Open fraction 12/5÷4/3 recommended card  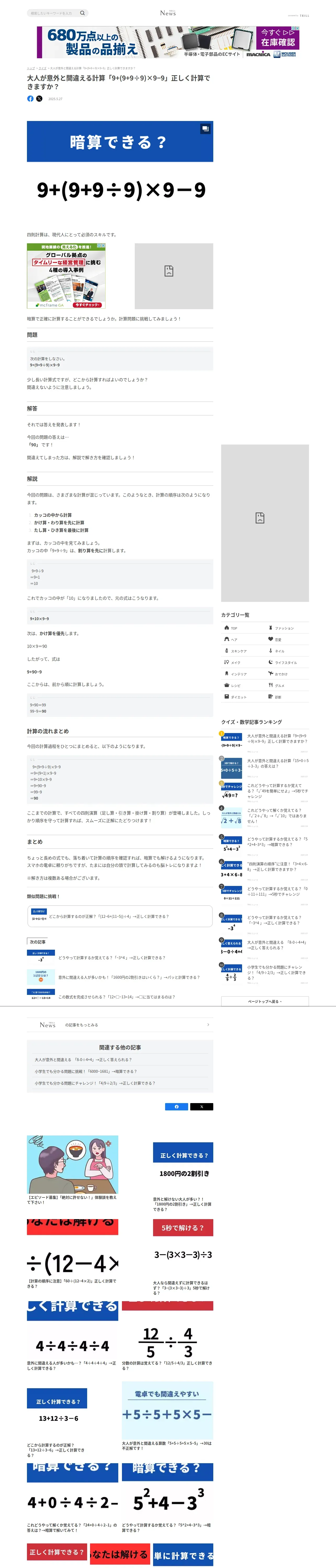(168, 1337)
